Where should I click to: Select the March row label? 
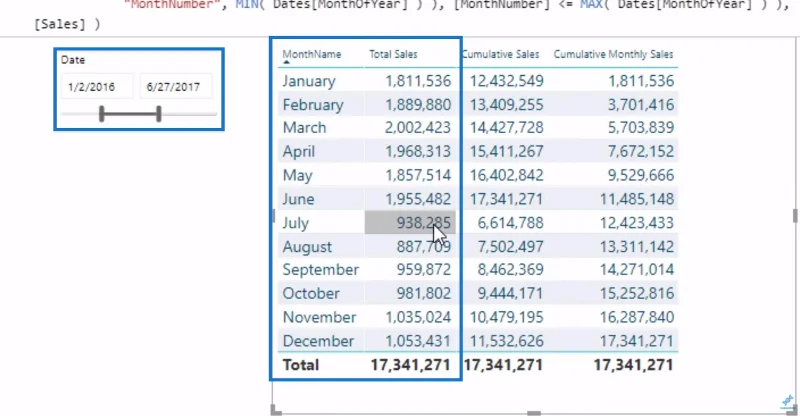point(304,128)
